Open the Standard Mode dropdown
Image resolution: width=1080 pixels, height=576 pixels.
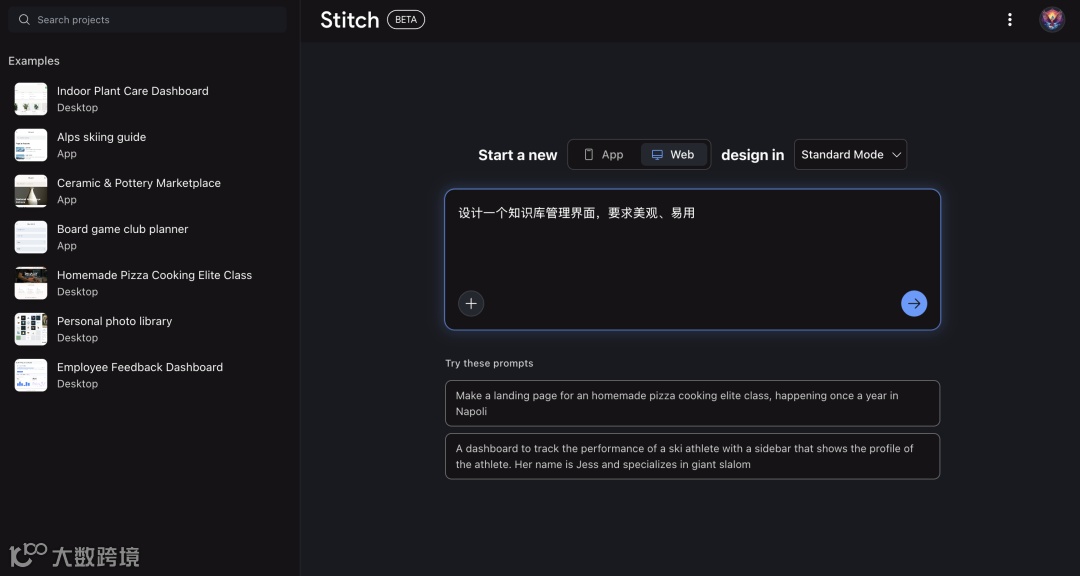tap(850, 154)
